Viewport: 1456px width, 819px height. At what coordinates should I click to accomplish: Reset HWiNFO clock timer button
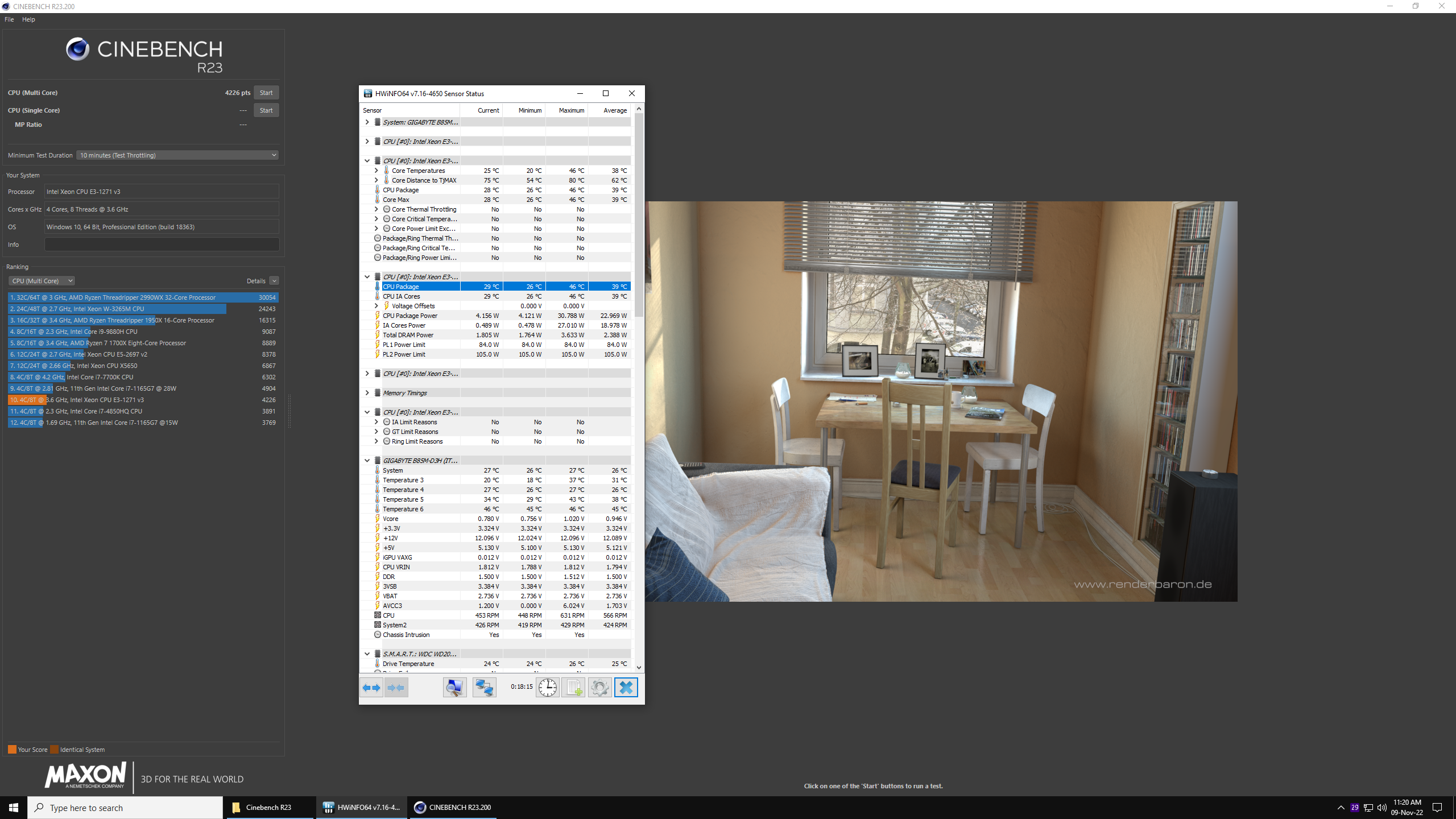pos(547,688)
